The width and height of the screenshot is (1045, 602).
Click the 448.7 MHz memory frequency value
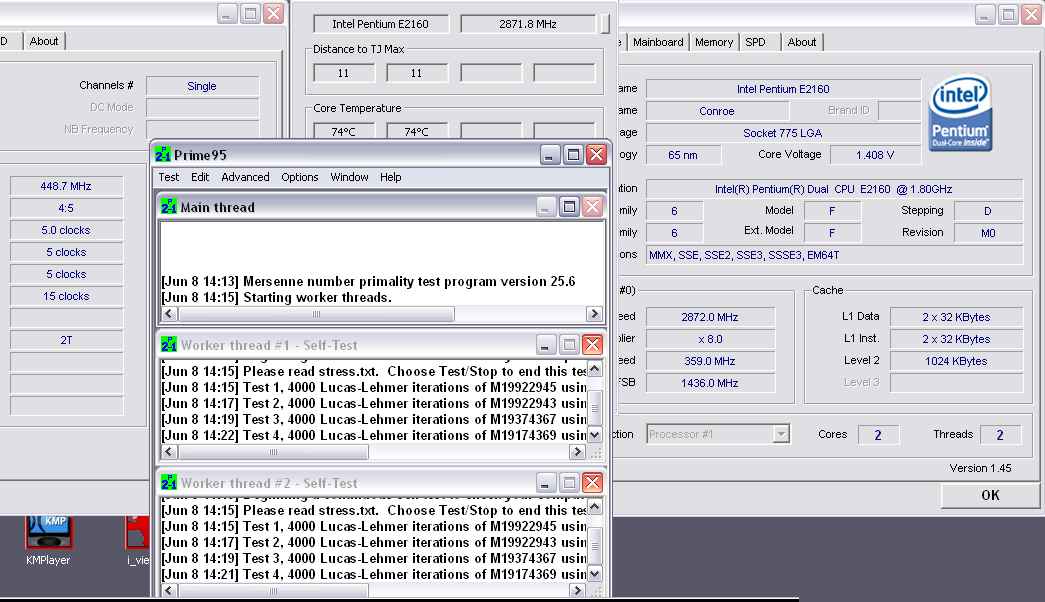coord(66,186)
